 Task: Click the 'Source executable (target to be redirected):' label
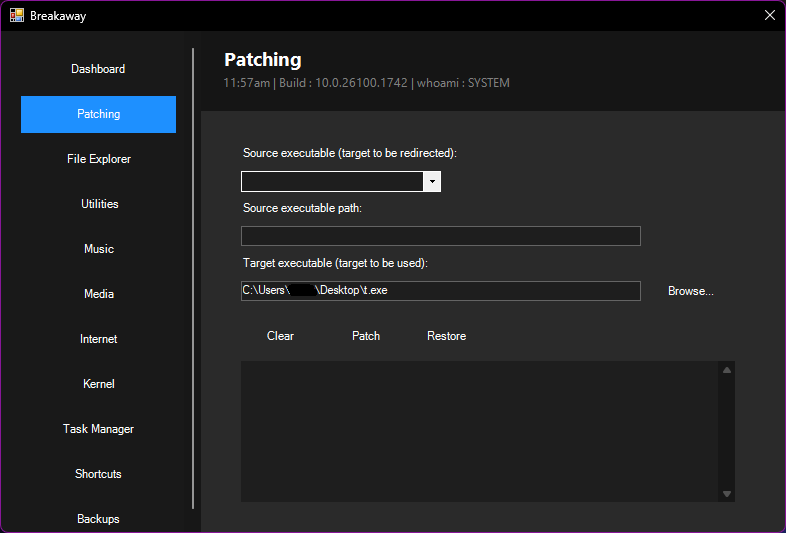pyautogui.click(x=350, y=153)
